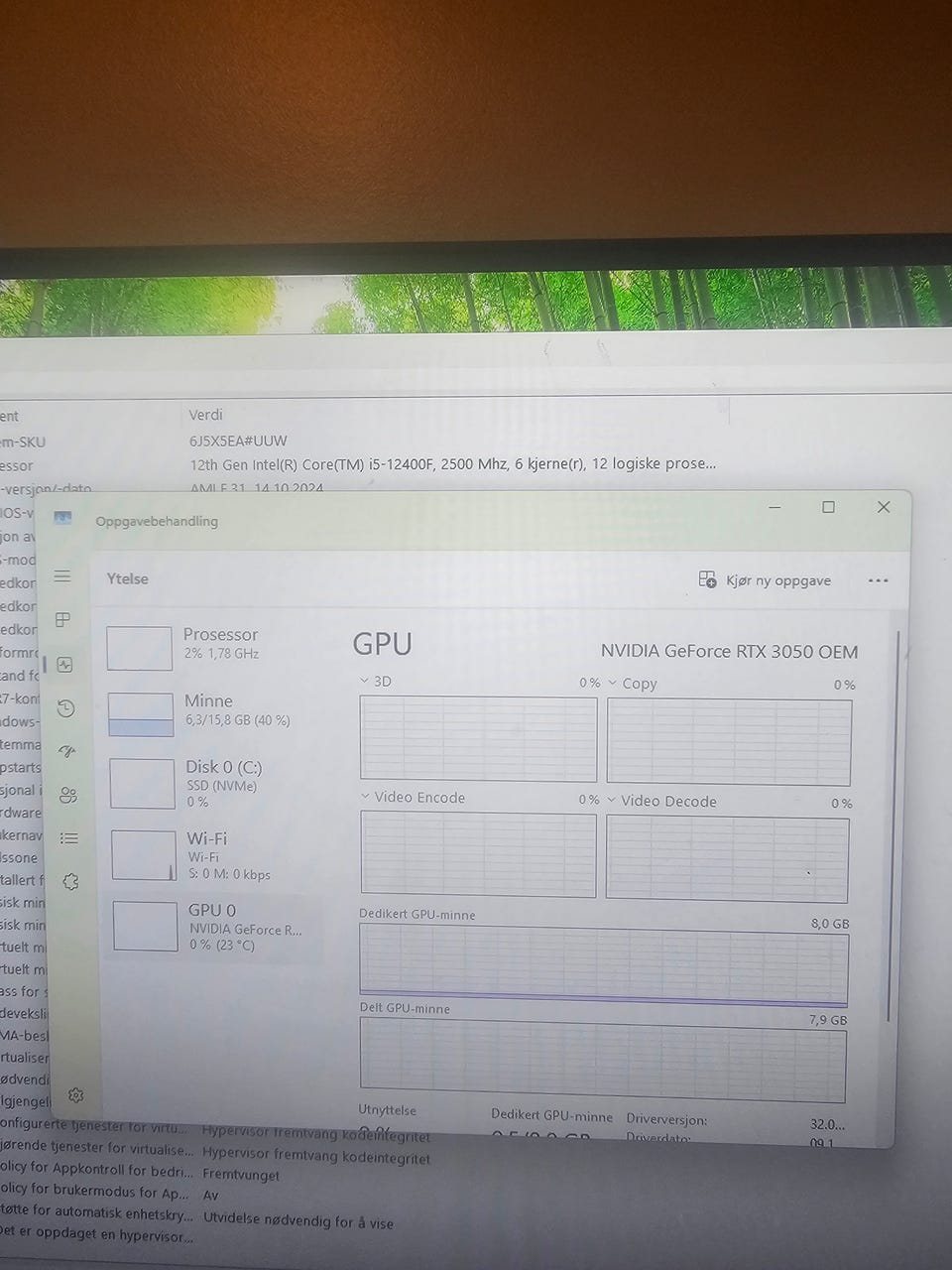Minimize the Oppgavebehandling window

click(775, 507)
